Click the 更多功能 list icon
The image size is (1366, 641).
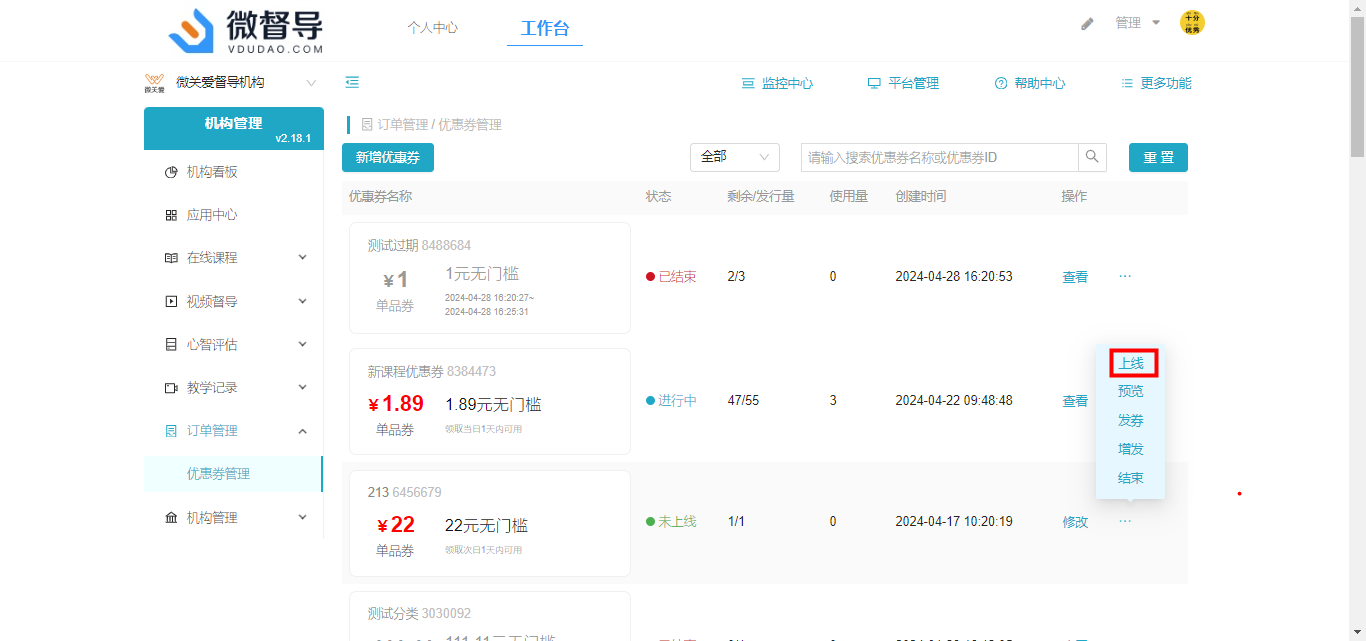[1127, 84]
